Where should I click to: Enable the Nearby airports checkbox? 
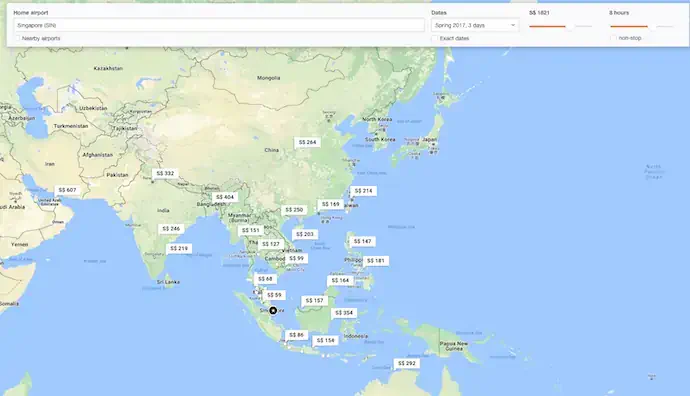(18, 38)
